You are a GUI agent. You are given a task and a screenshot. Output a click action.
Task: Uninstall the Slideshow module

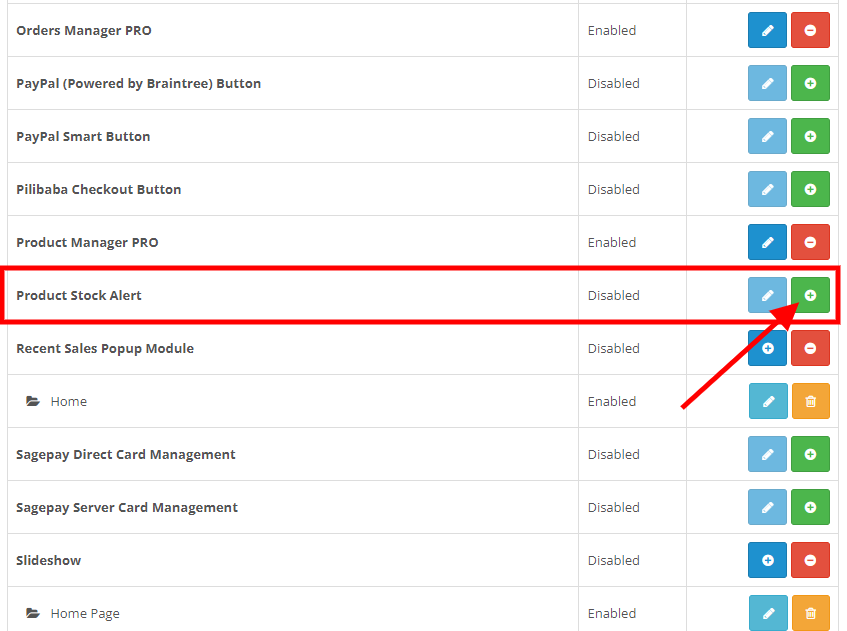point(810,560)
